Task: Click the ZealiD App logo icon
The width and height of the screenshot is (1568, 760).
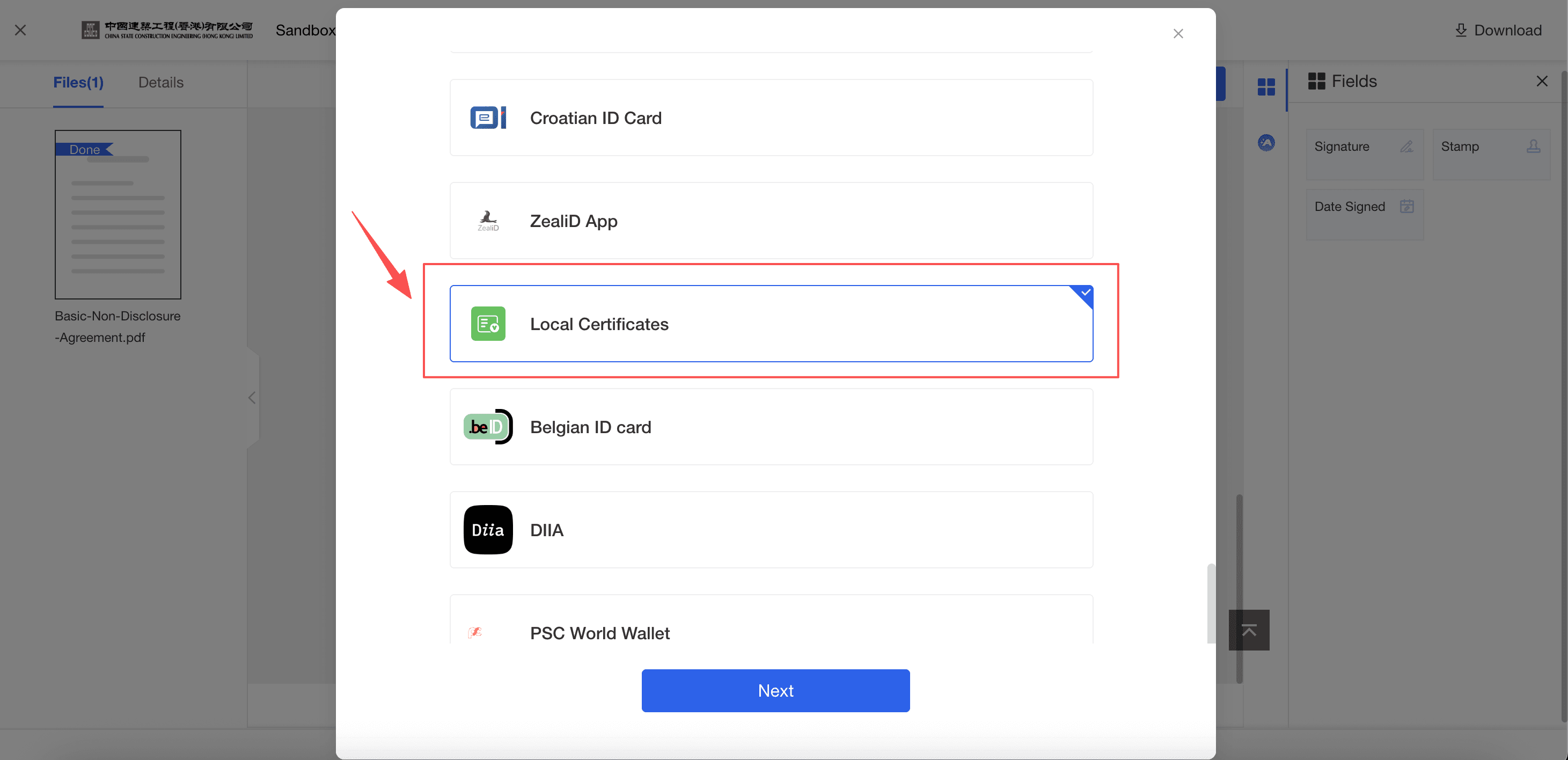Action: (x=488, y=221)
